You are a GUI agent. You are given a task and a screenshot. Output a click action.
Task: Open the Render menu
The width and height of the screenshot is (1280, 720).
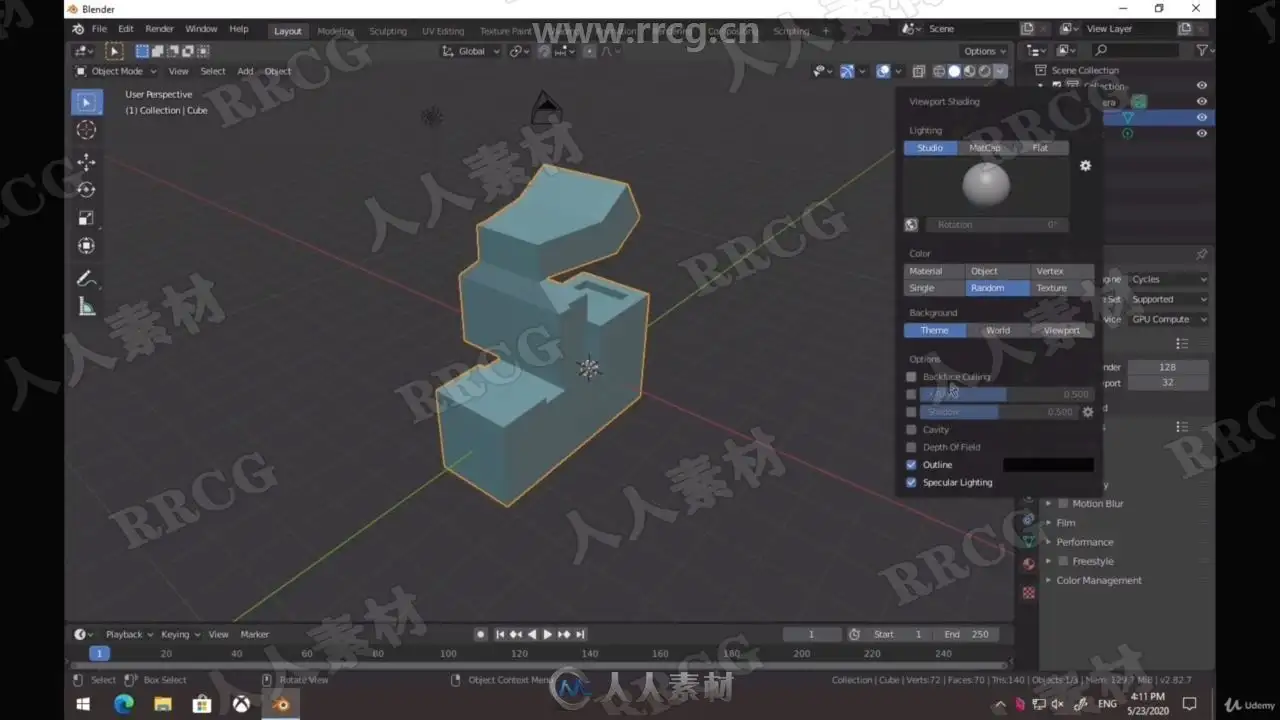[159, 30]
